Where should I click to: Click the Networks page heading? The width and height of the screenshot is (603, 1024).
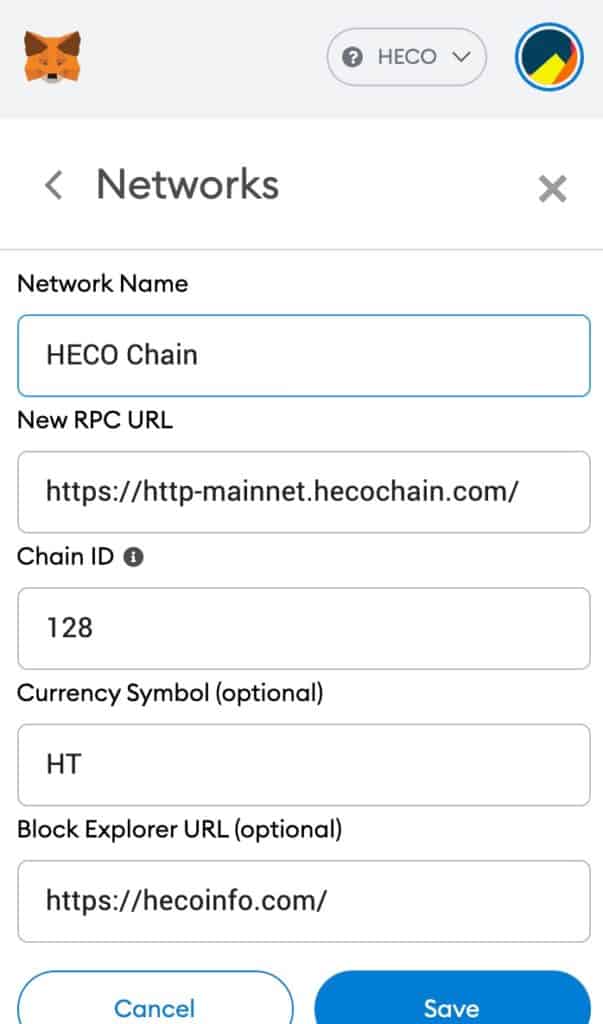[x=188, y=184]
